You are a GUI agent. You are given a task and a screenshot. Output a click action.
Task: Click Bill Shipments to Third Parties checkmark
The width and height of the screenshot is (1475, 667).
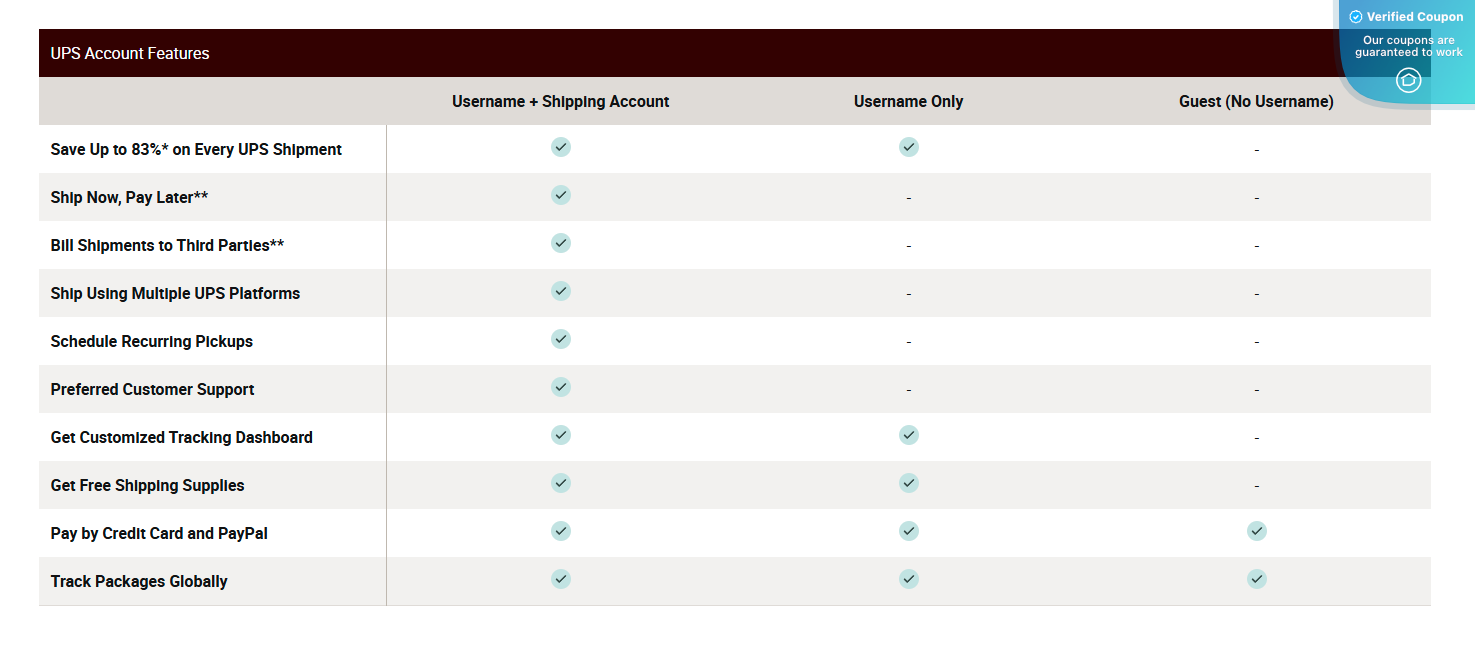(561, 243)
